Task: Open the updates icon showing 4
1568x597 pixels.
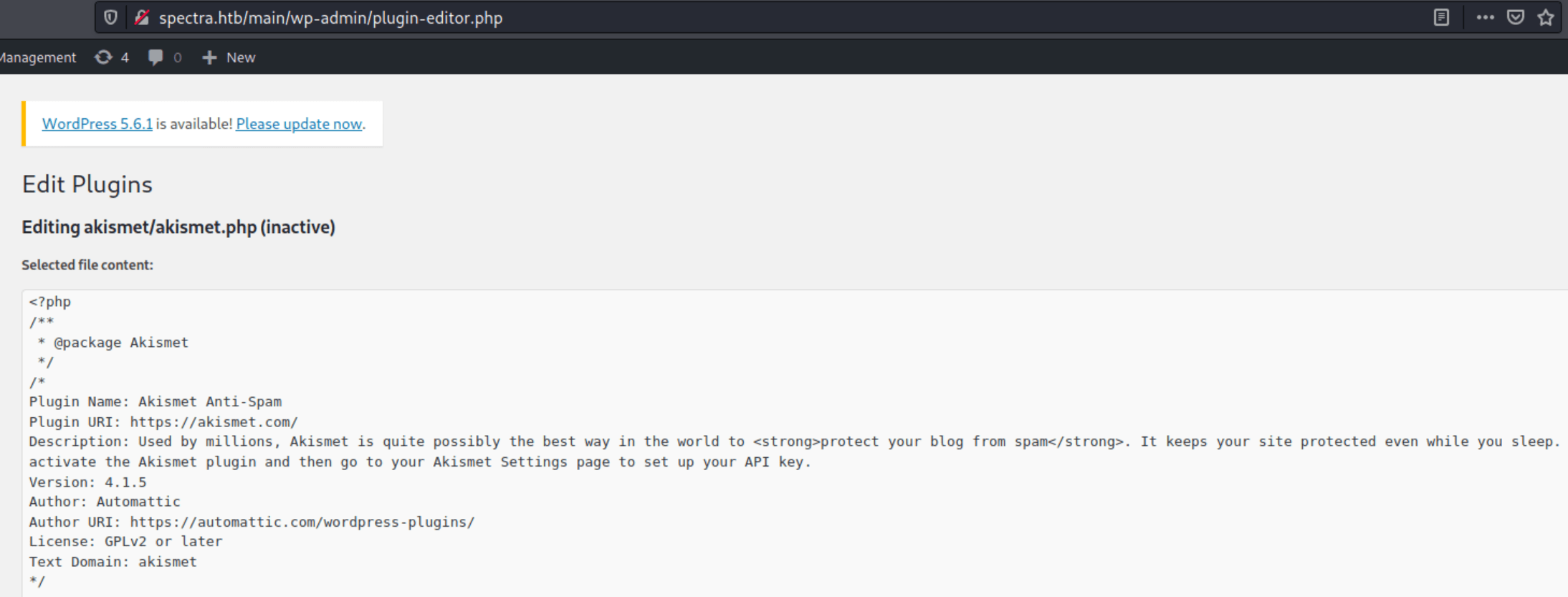Action: (x=112, y=57)
